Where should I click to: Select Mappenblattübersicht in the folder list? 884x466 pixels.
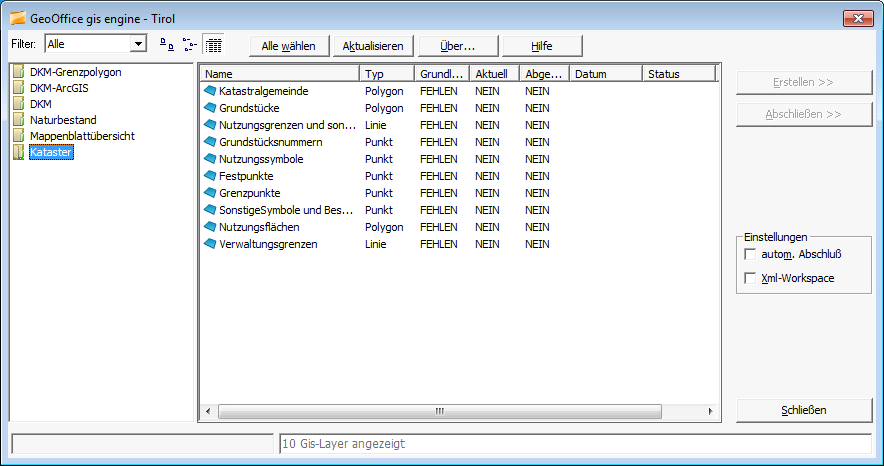click(82, 136)
